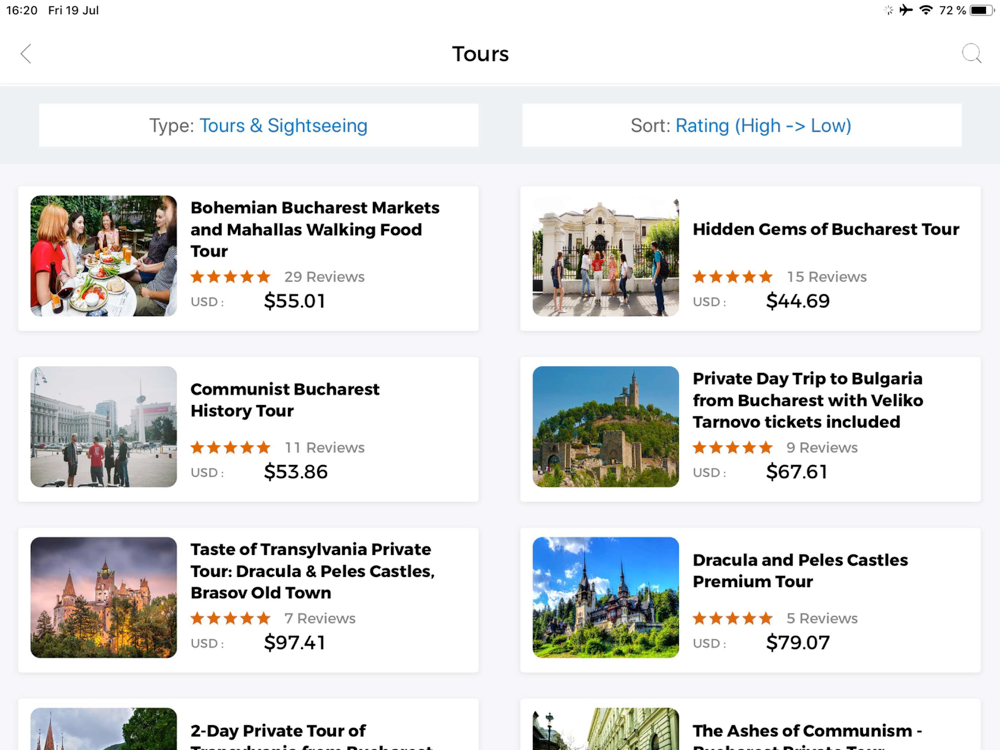The width and height of the screenshot is (1000, 750).
Task: Tap the Taste of Transylvania tour thumbnail
Action: pos(104,598)
